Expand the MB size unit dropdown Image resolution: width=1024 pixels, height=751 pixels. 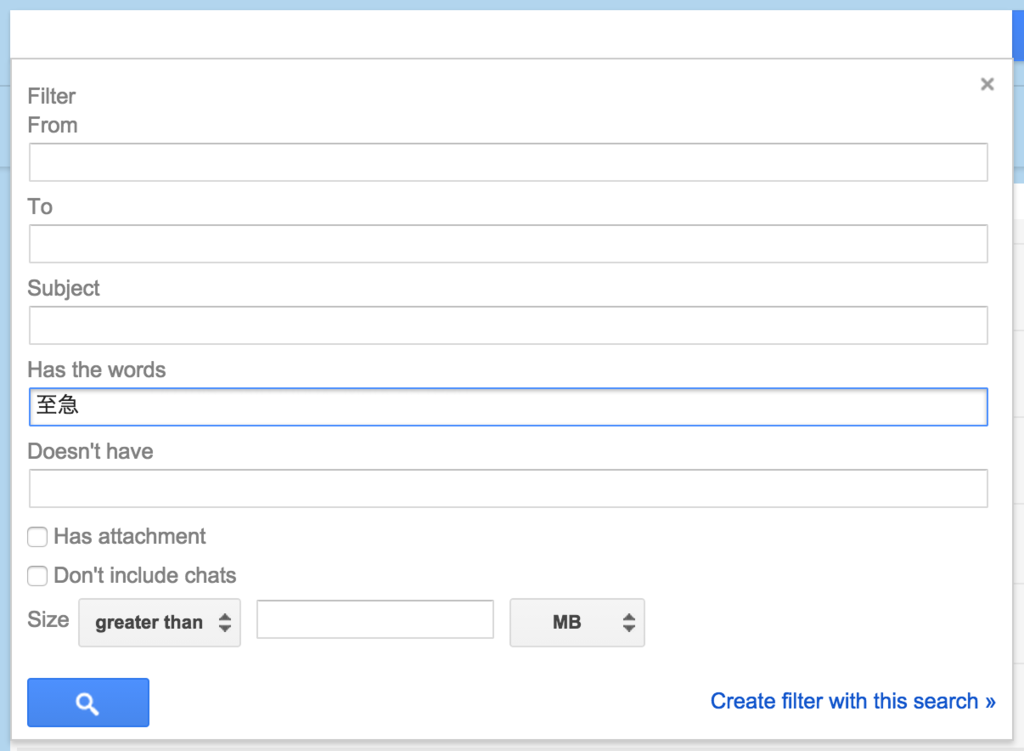click(x=577, y=622)
